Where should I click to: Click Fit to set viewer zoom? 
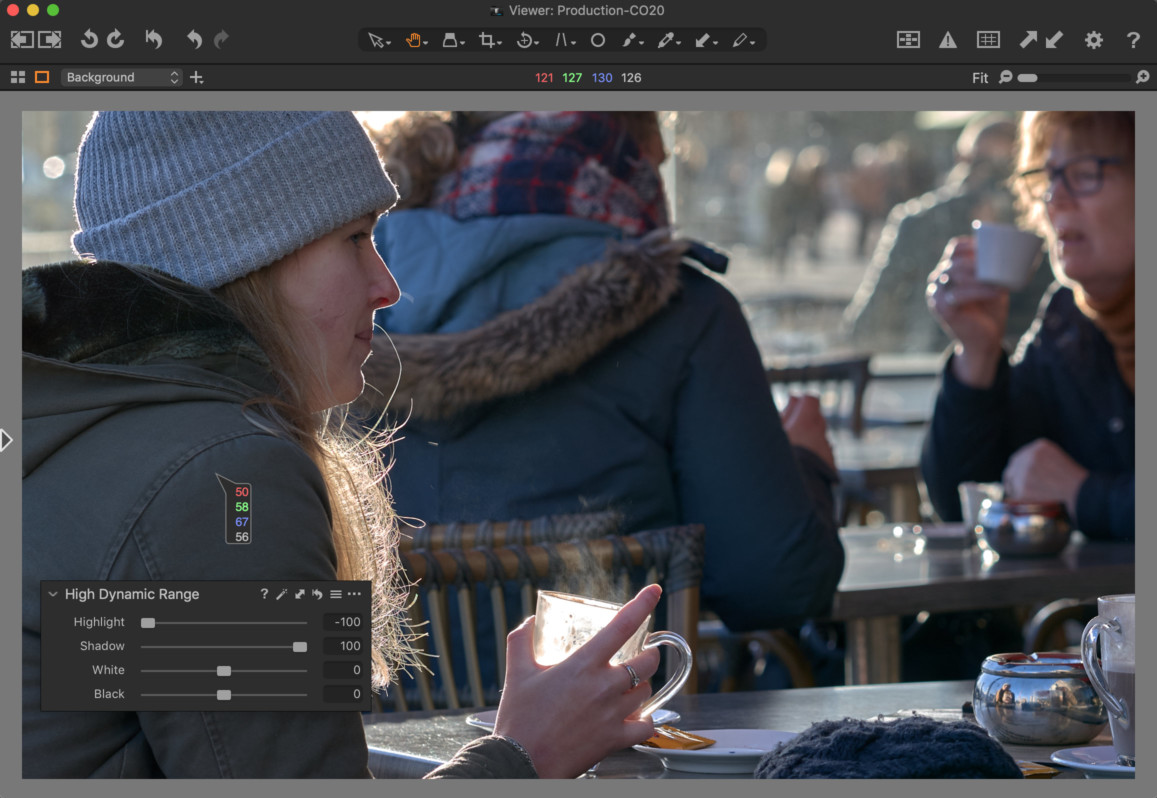(979, 76)
